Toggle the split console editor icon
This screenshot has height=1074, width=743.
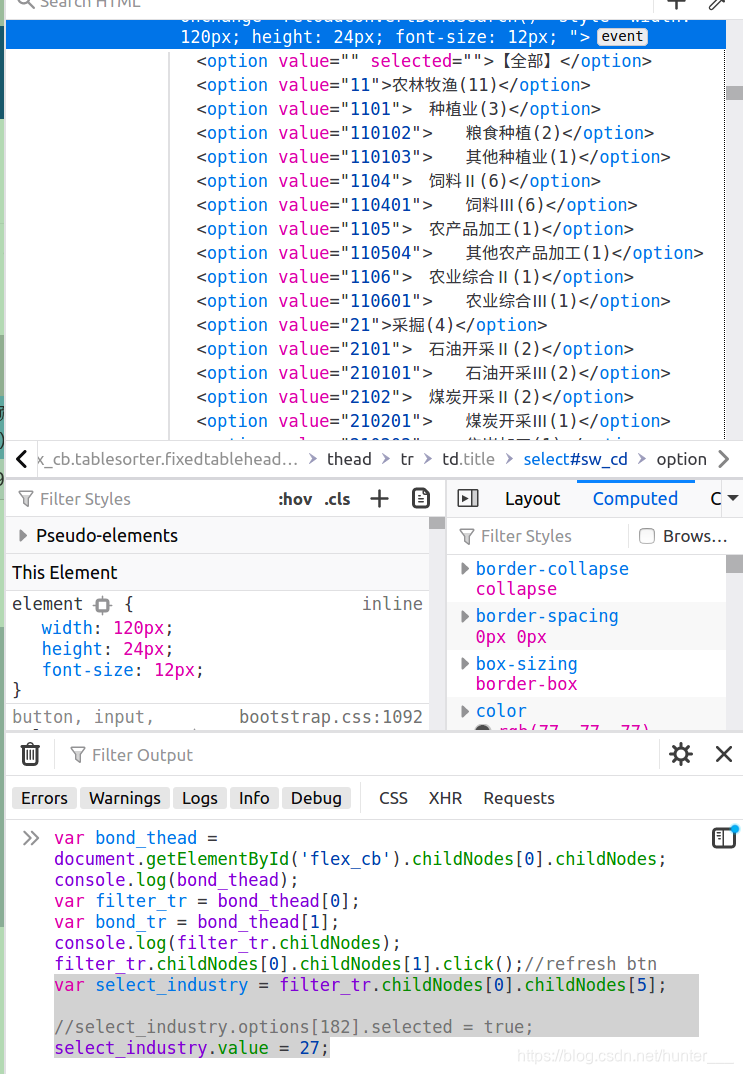point(724,838)
